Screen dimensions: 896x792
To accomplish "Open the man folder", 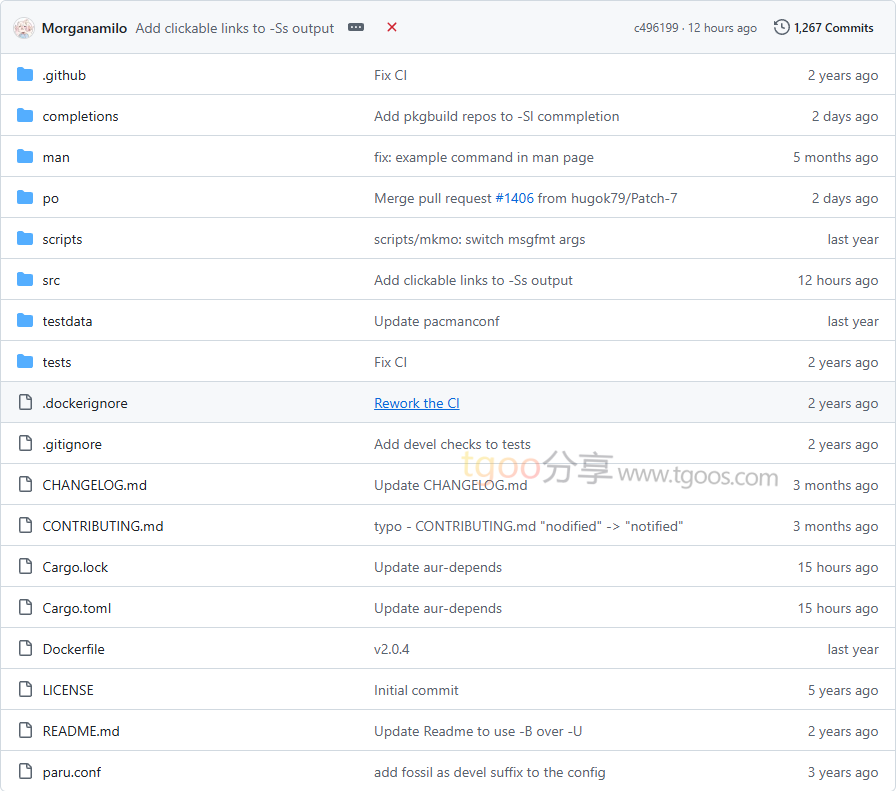I will (56, 157).
